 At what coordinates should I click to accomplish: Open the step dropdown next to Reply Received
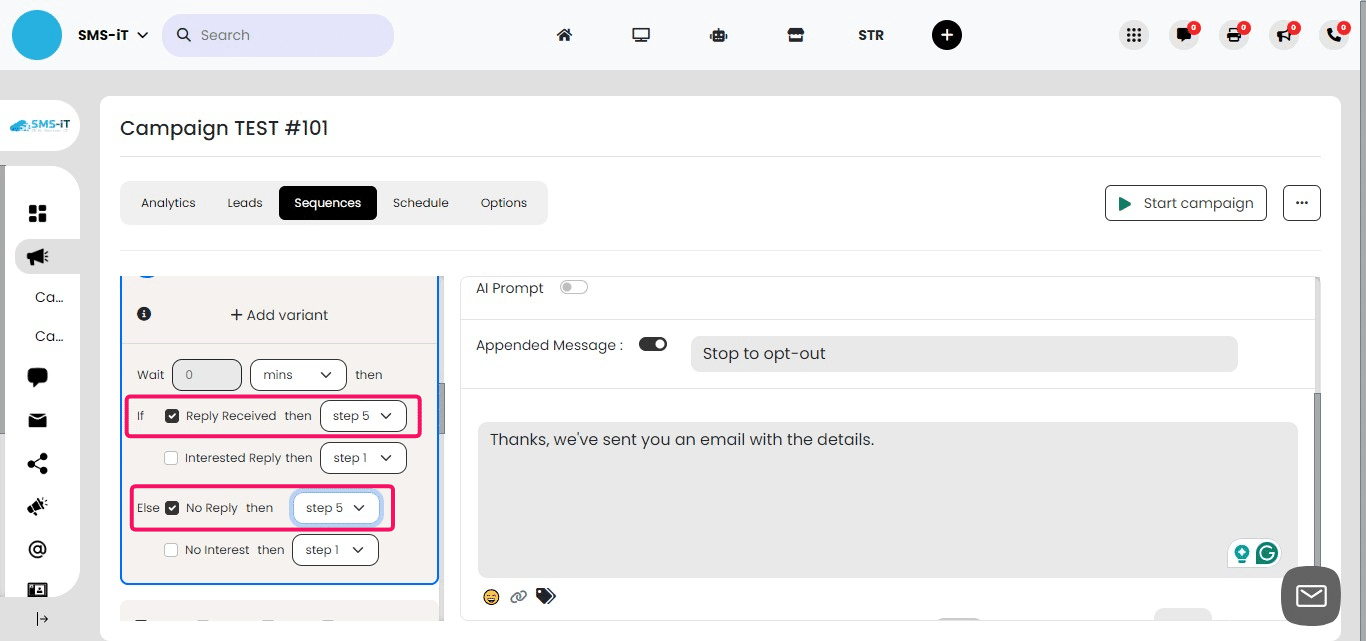click(362, 415)
